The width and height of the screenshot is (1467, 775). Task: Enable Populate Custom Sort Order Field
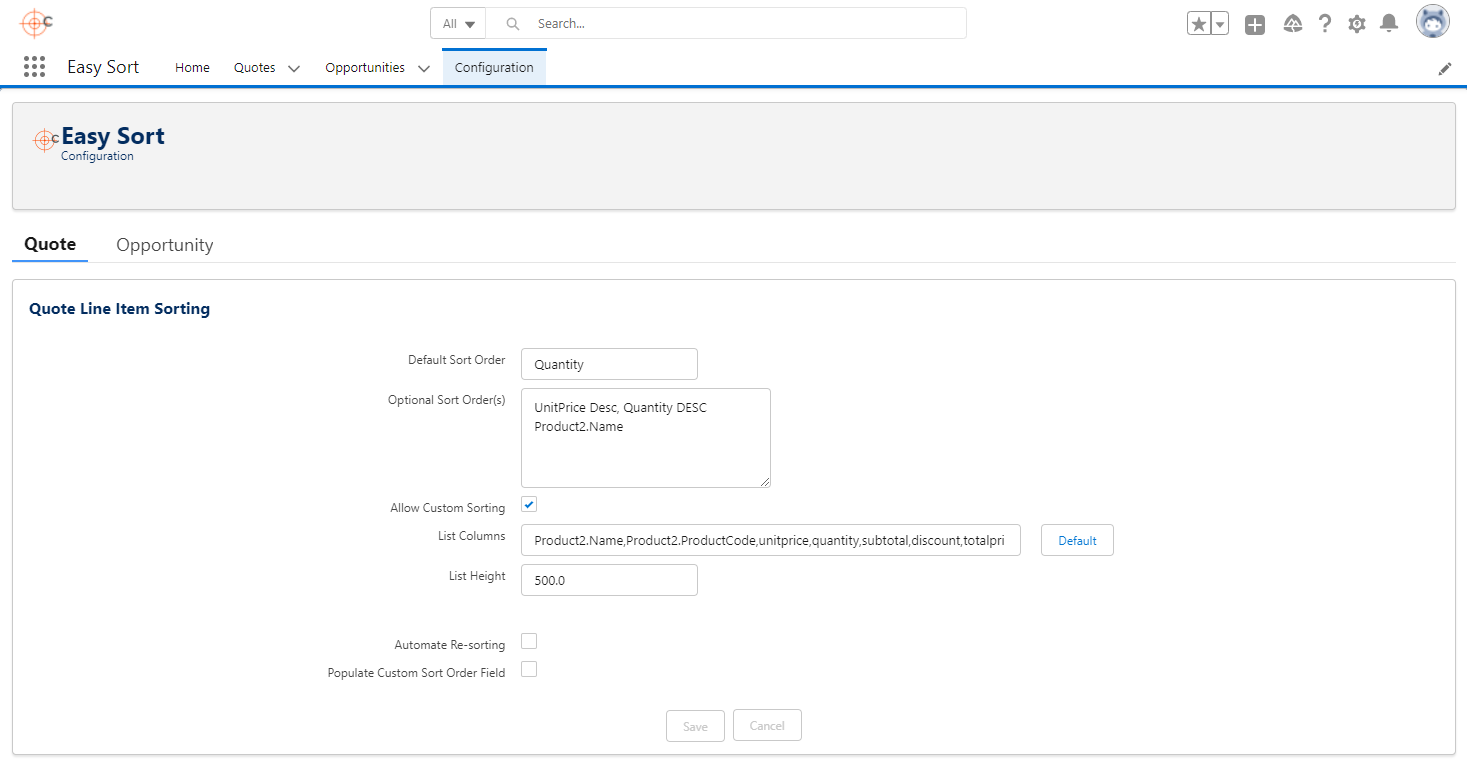528,669
